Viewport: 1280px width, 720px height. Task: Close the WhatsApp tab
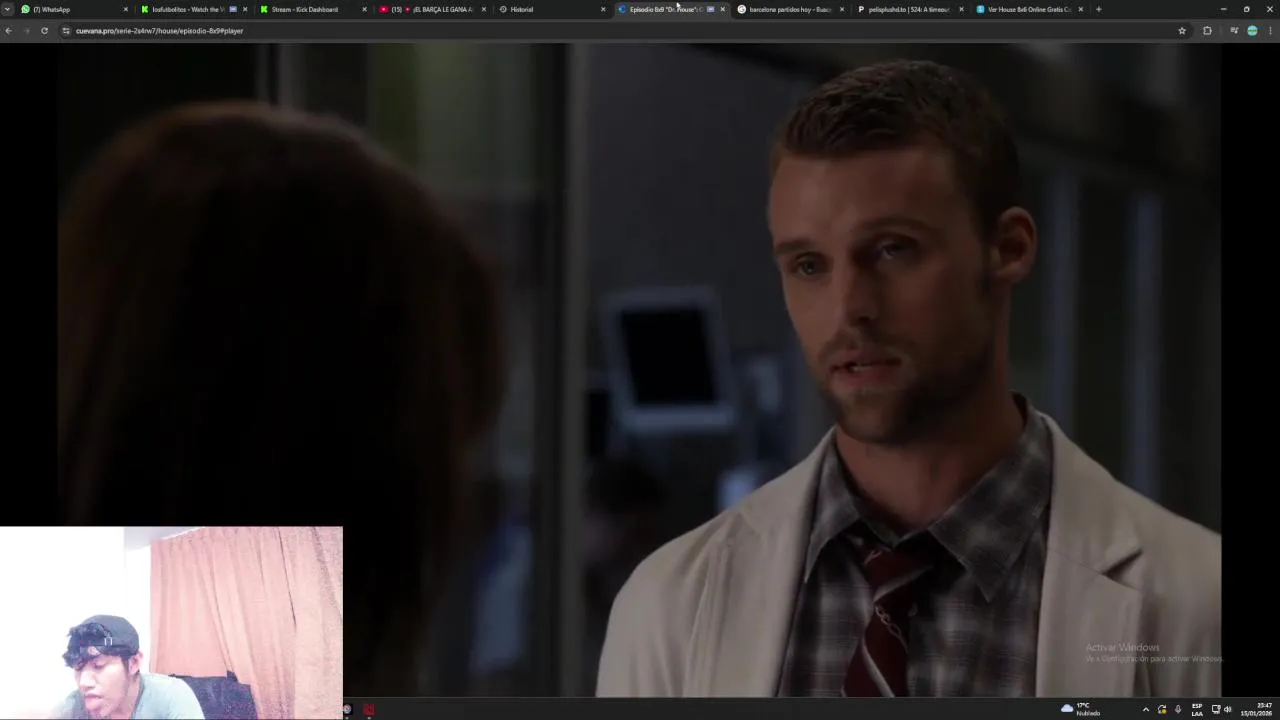(126, 9)
